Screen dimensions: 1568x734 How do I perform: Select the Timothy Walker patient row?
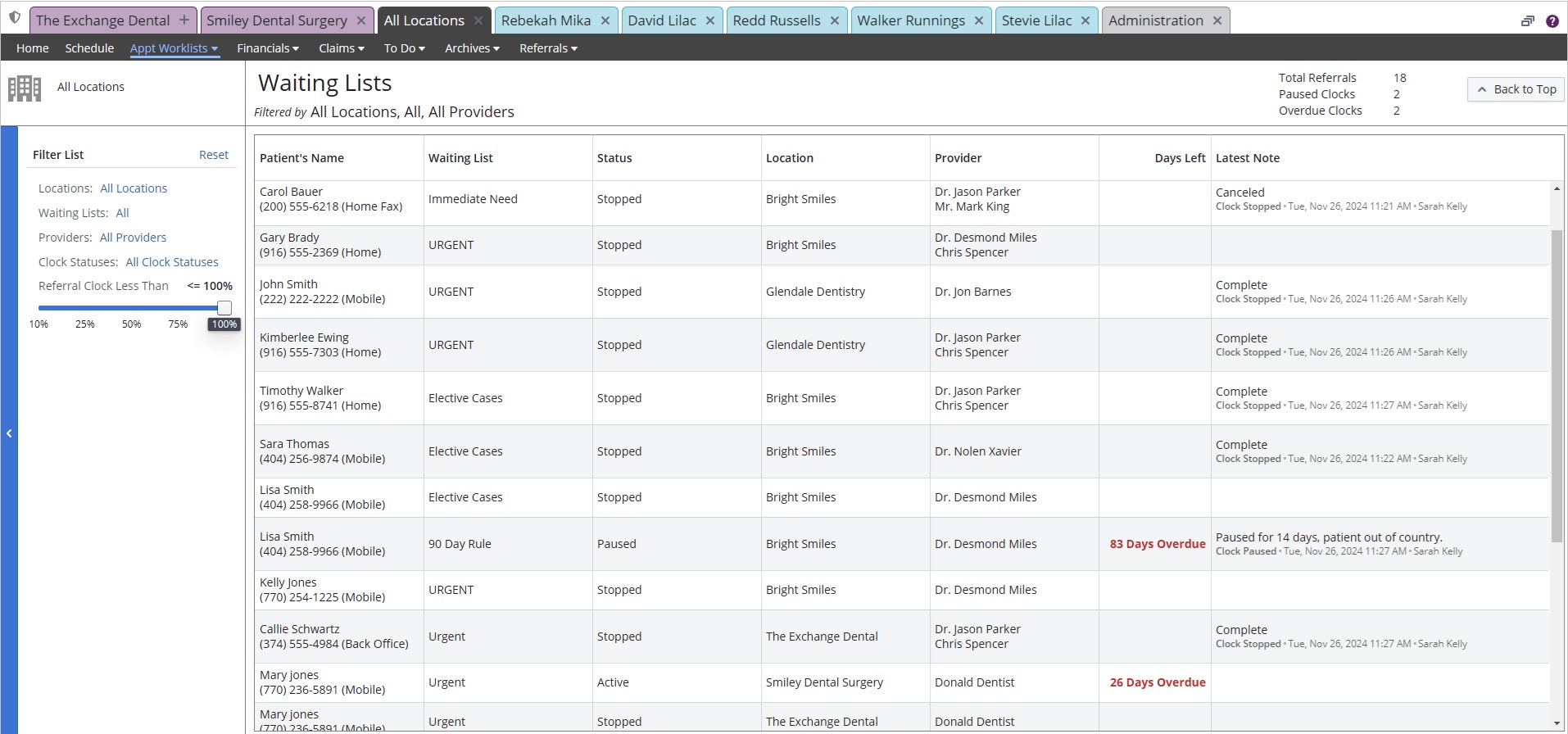coord(902,398)
